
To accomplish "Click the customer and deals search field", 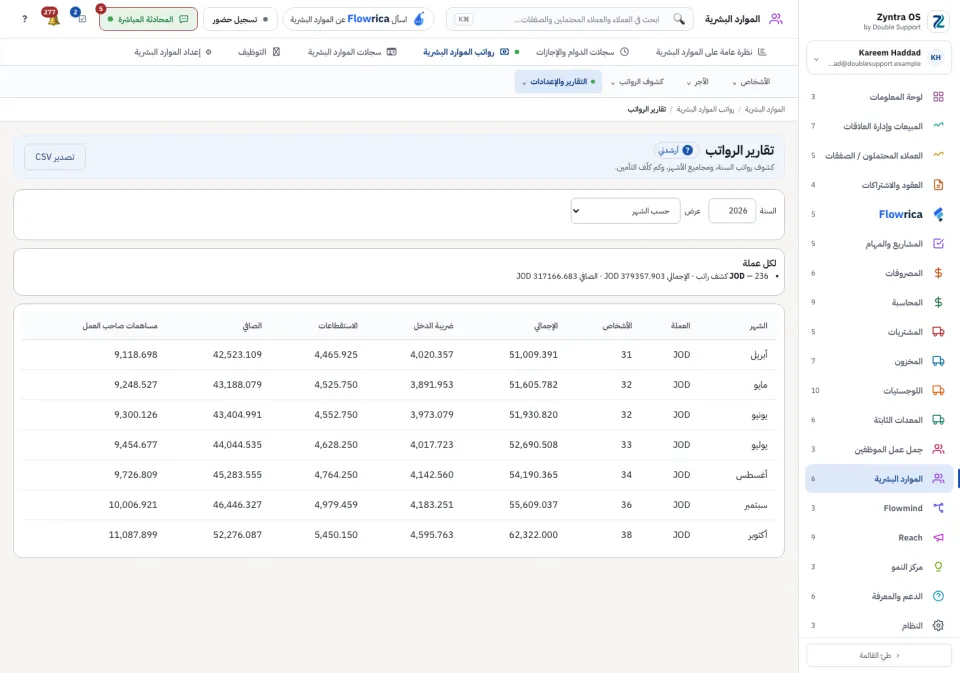I will tap(569, 19).
